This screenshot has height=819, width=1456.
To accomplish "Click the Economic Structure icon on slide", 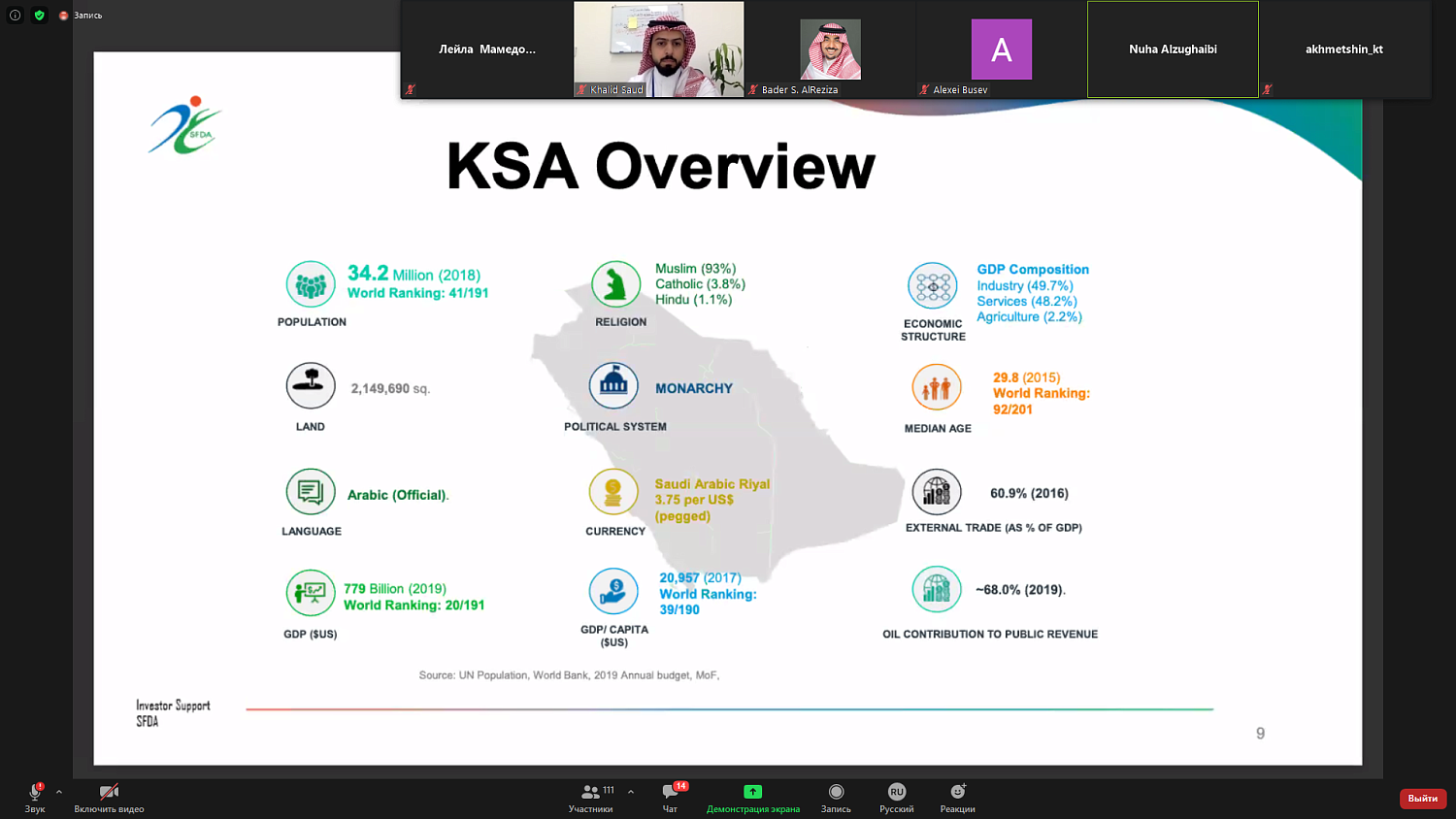I will pyautogui.click(x=933, y=286).
